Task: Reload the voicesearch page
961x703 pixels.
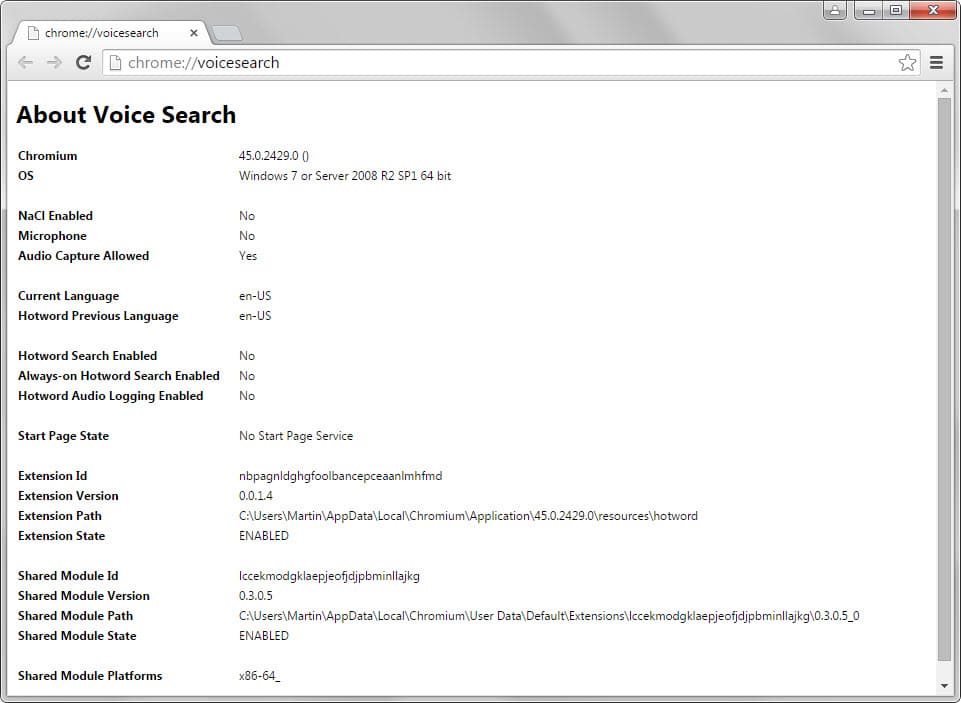Action: tap(83, 63)
